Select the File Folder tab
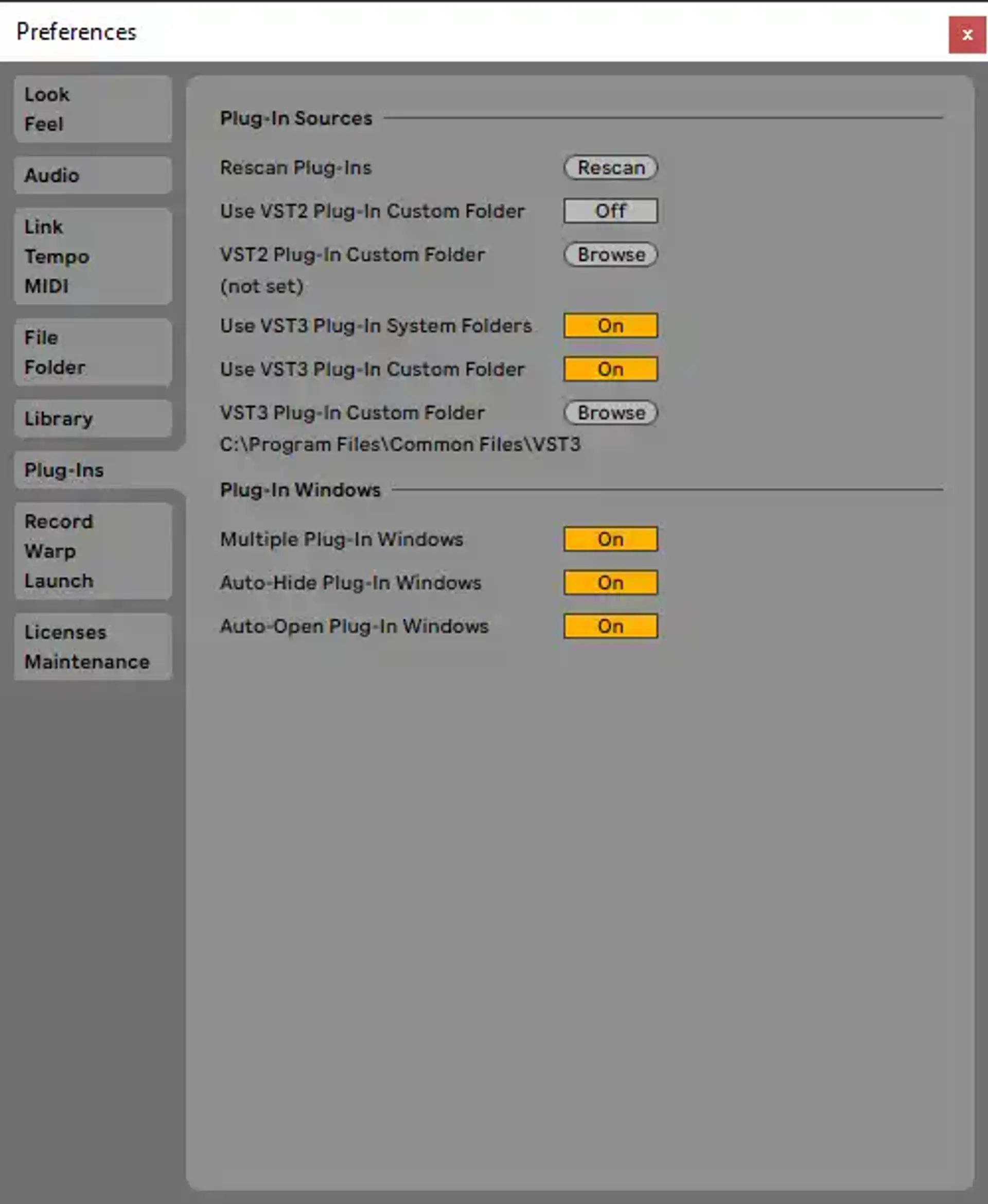988x1204 pixels. coord(93,353)
